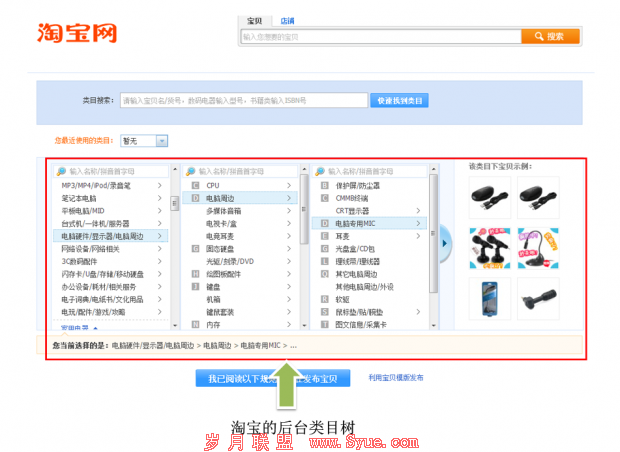
Task: Click letter G icon beside 光盘盒/CD包
Action: [325, 249]
